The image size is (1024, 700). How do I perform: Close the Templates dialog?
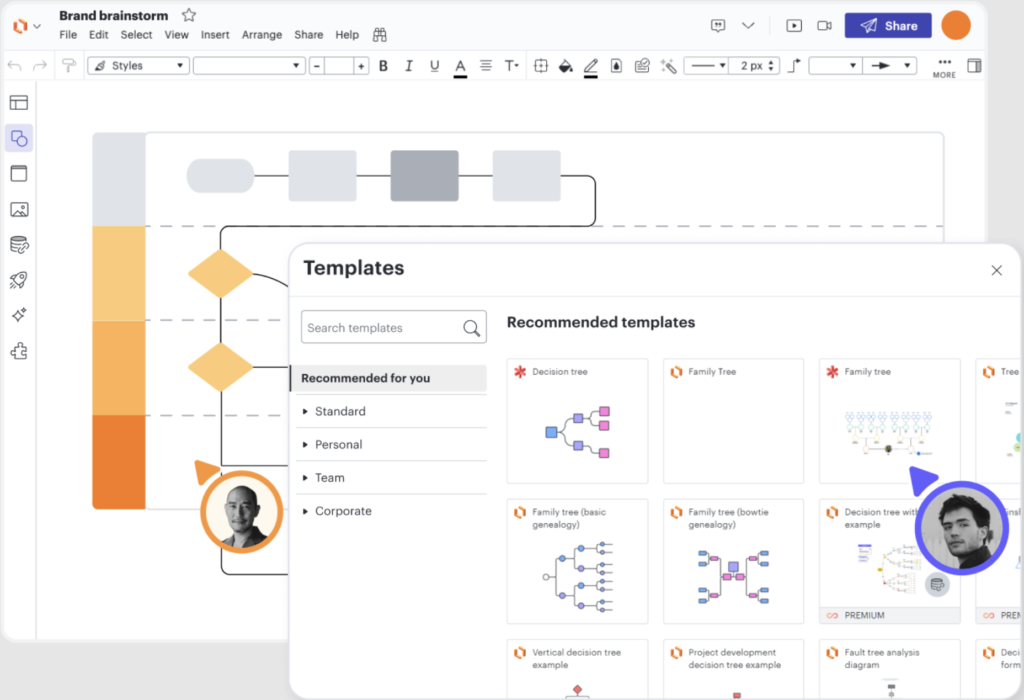click(997, 270)
